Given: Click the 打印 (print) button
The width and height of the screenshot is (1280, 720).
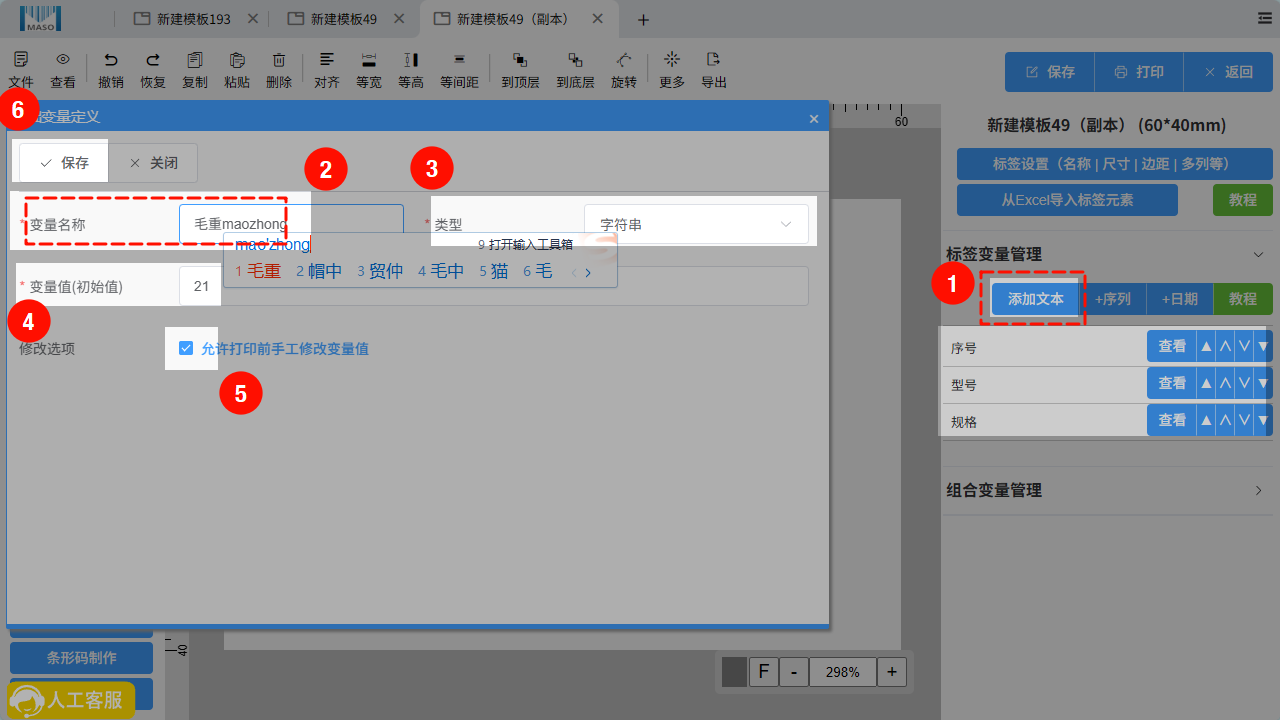Looking at the screenshot, I should click(x=1139, y=72).
